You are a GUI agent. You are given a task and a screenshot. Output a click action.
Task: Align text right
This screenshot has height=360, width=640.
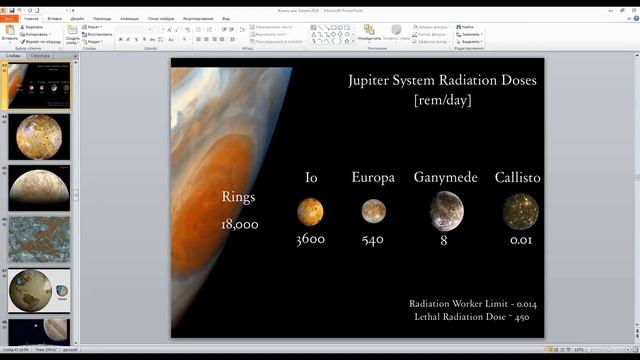click(214, 40)
